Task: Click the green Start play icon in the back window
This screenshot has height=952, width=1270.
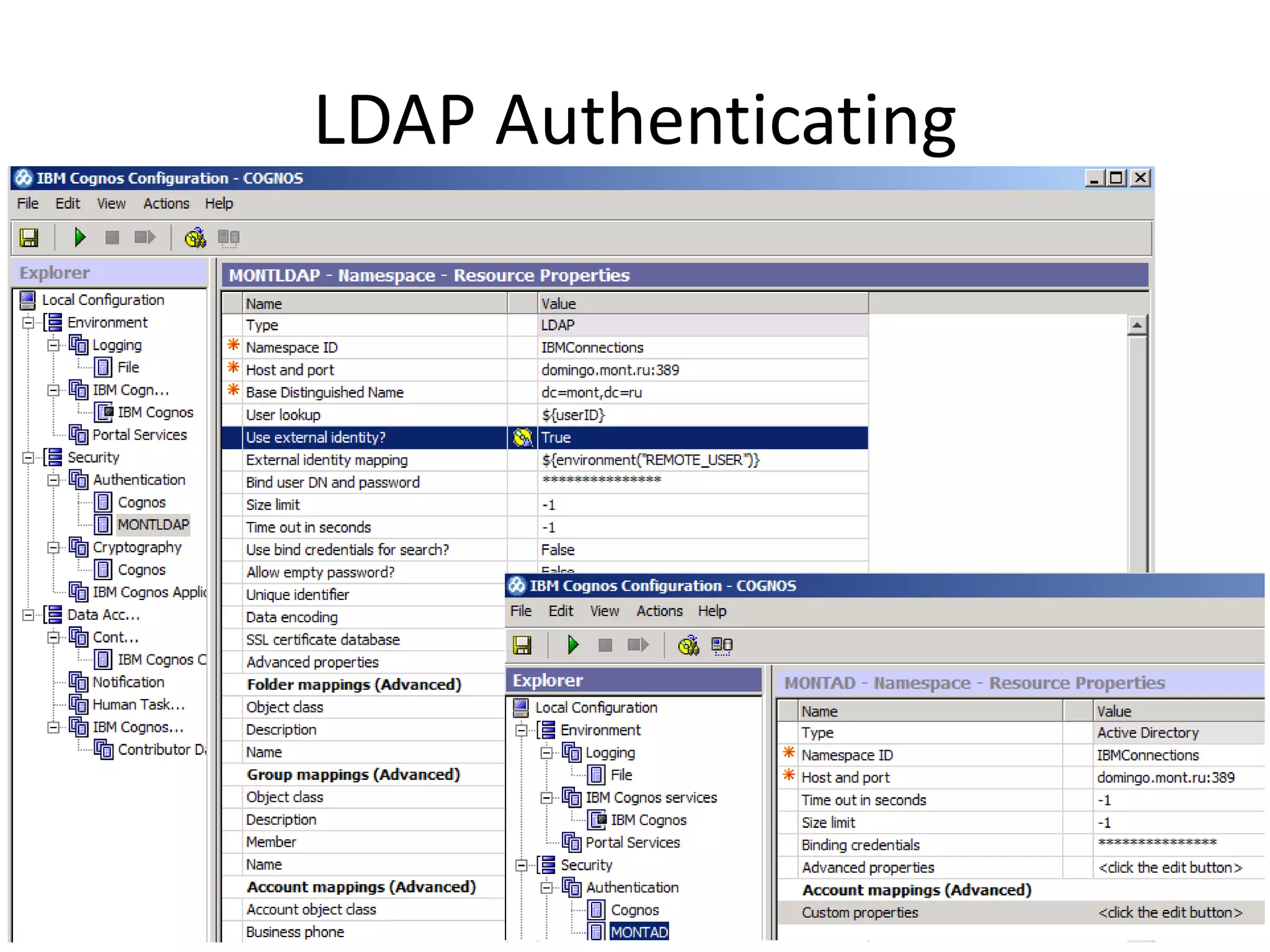Action: [x=80, y=237]
